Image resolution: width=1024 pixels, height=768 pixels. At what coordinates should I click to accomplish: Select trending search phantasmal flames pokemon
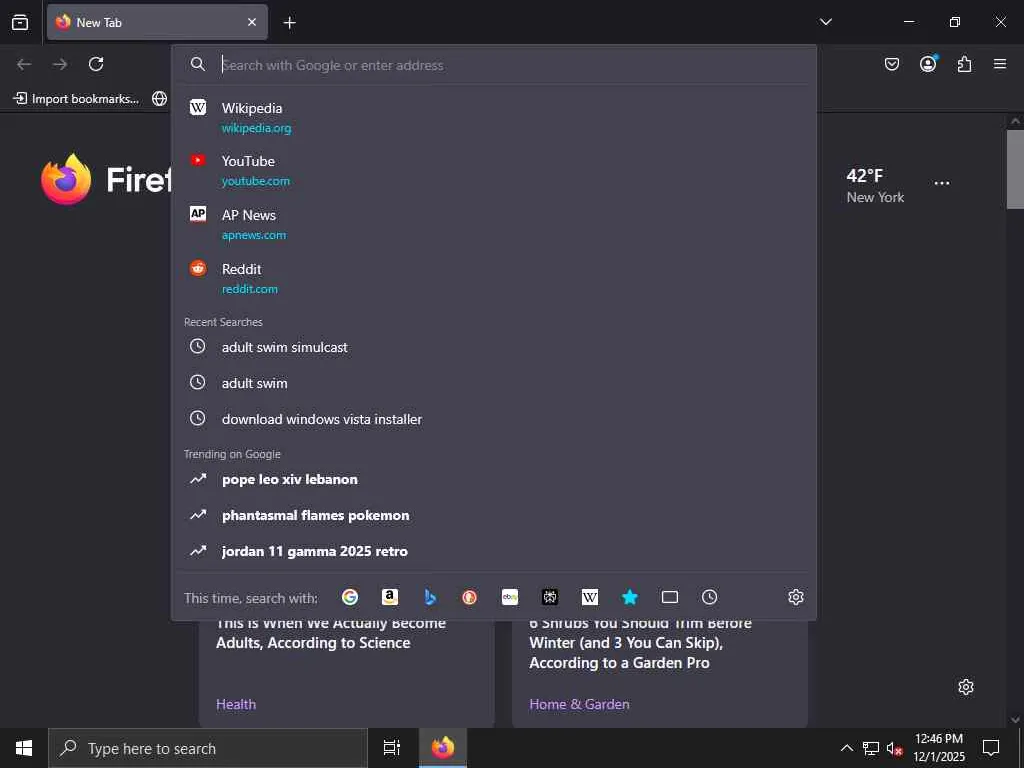[494, 515]
